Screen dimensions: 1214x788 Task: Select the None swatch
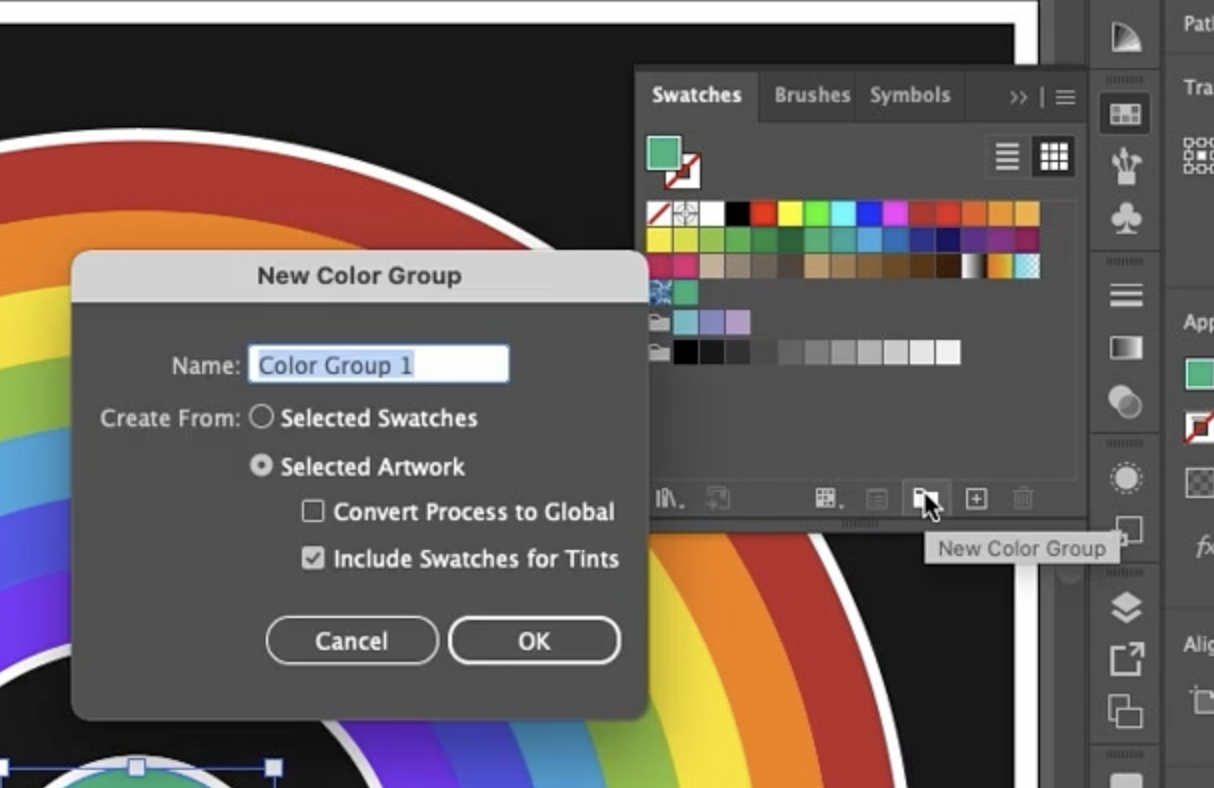coord(659,214)
